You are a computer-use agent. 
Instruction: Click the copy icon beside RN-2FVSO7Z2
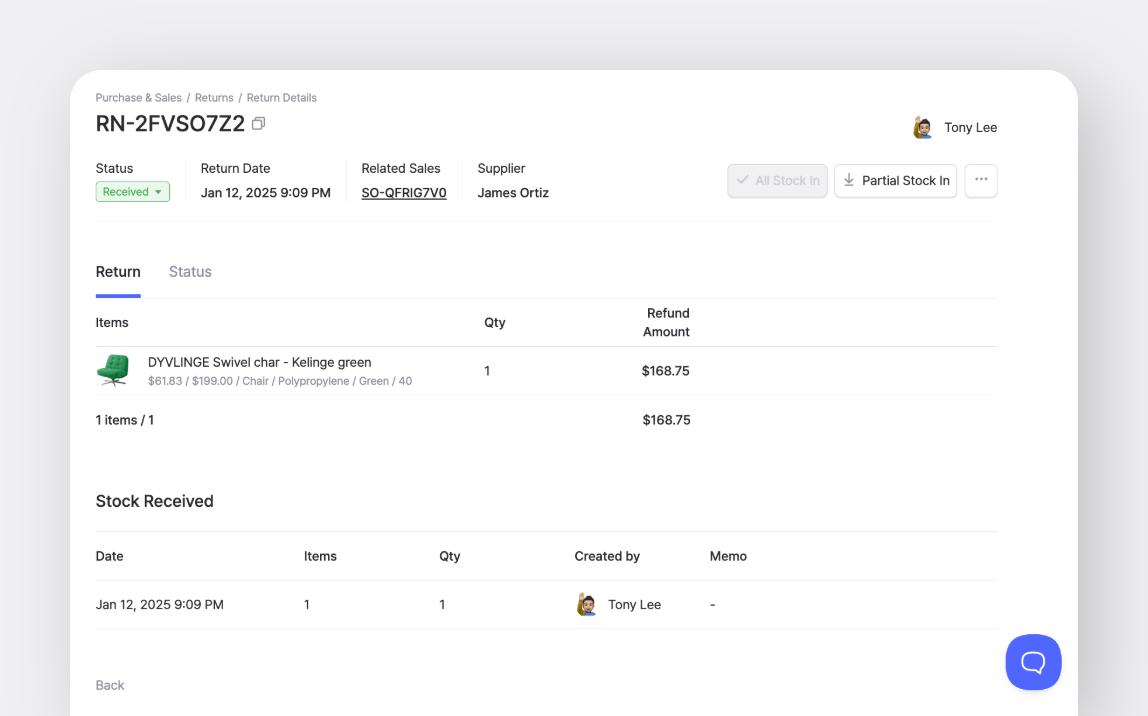tap(258, 122)
